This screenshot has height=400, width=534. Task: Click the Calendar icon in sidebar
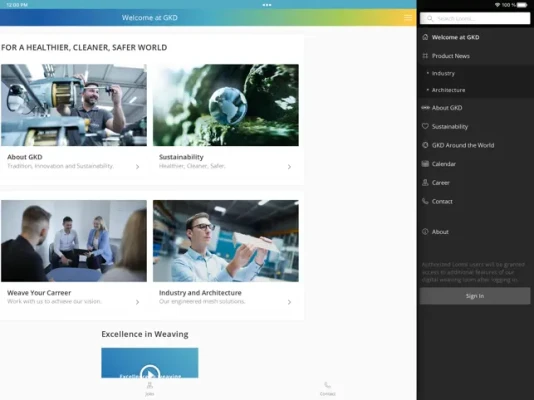coord(425,164)
